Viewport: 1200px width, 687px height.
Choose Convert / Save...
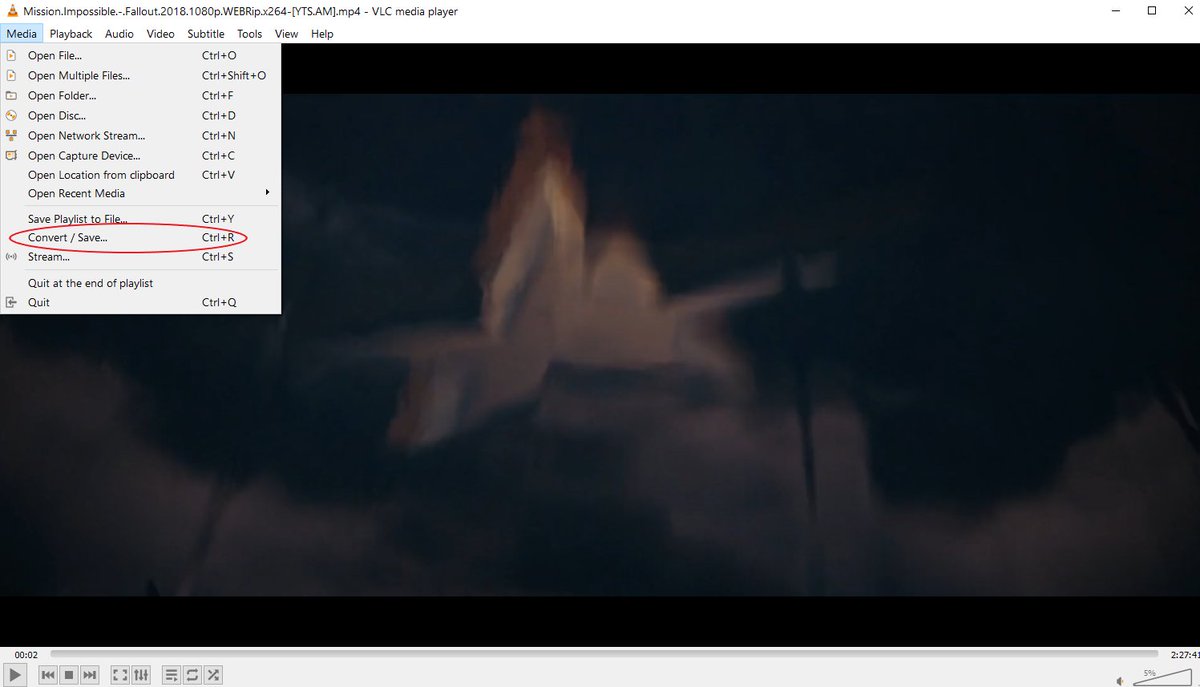[x=140, y=238]
